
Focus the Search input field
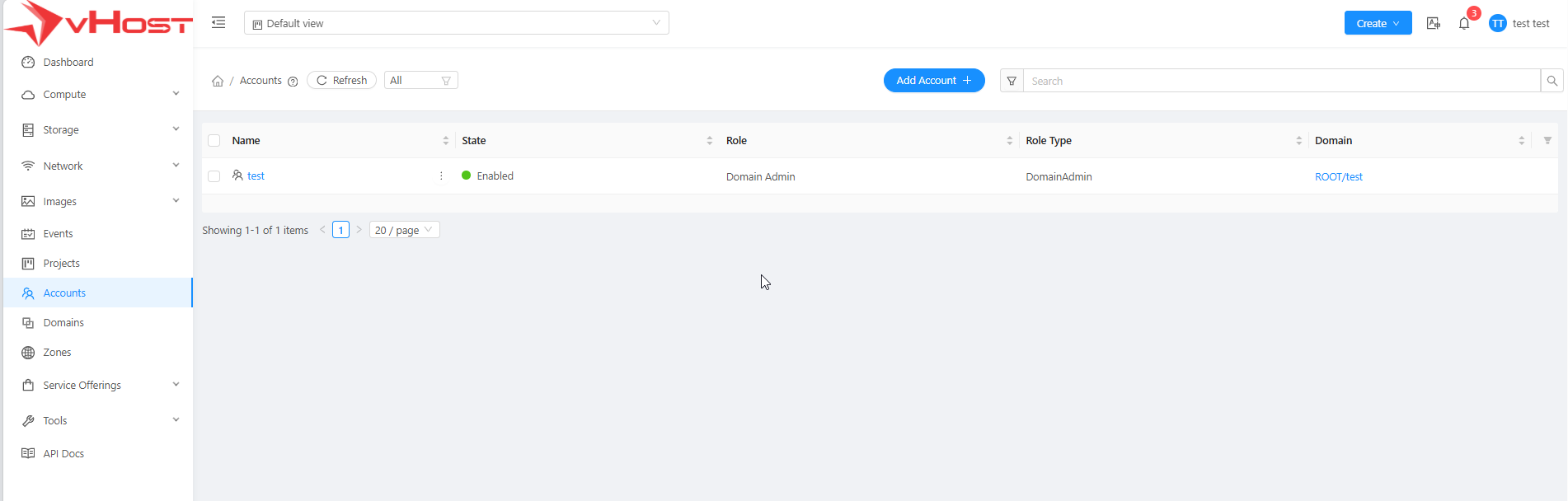click(x=1280, y=81)
